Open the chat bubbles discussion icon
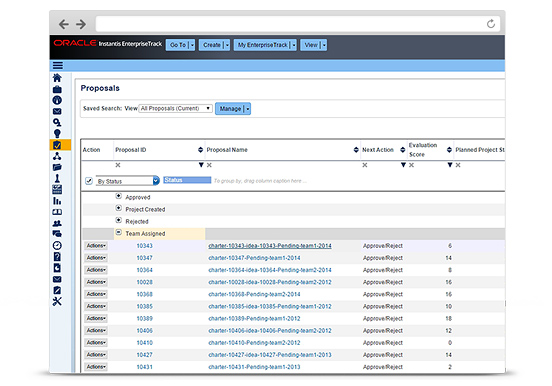The height and width of the screenshot is (386, 552). click(x=57, y=234)
